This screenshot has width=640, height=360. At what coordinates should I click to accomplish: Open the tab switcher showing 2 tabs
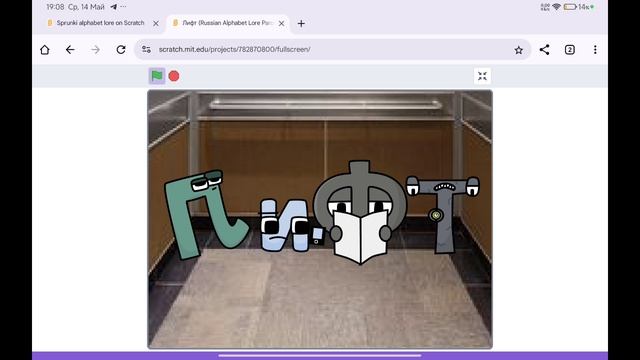coord(570,50)
